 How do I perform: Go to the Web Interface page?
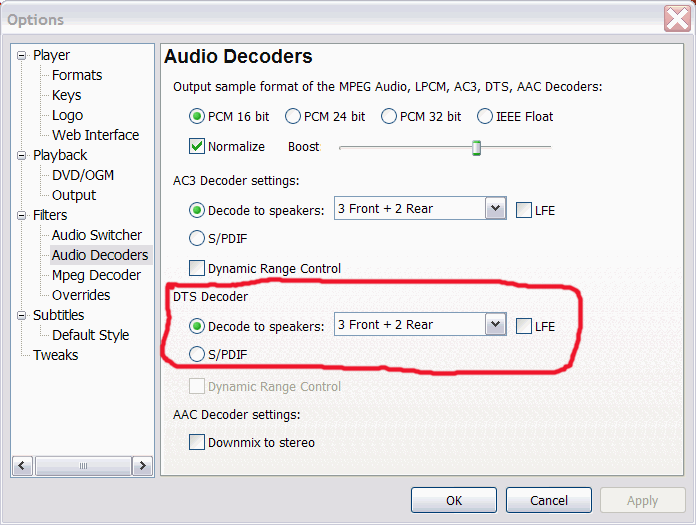(95, 135)
